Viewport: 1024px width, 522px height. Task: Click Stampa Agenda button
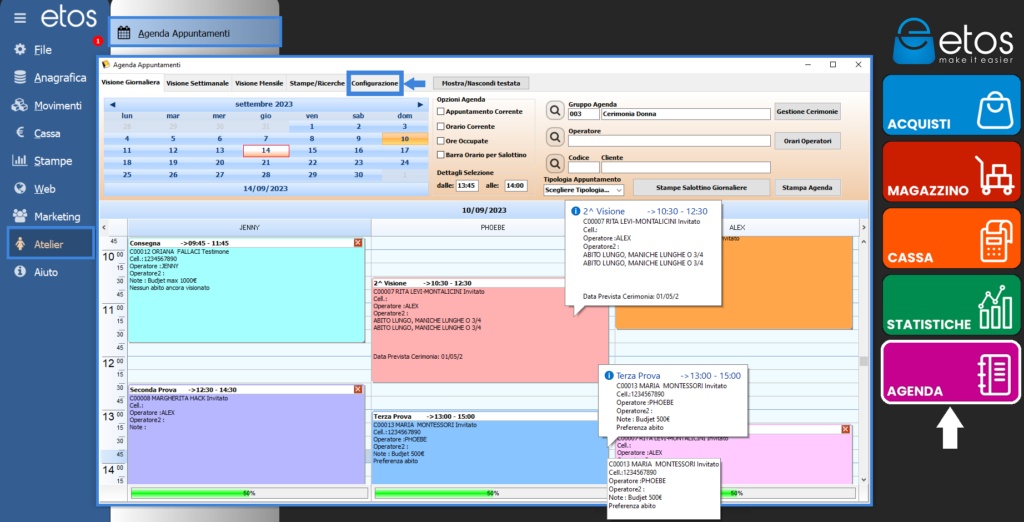point(807,187)
